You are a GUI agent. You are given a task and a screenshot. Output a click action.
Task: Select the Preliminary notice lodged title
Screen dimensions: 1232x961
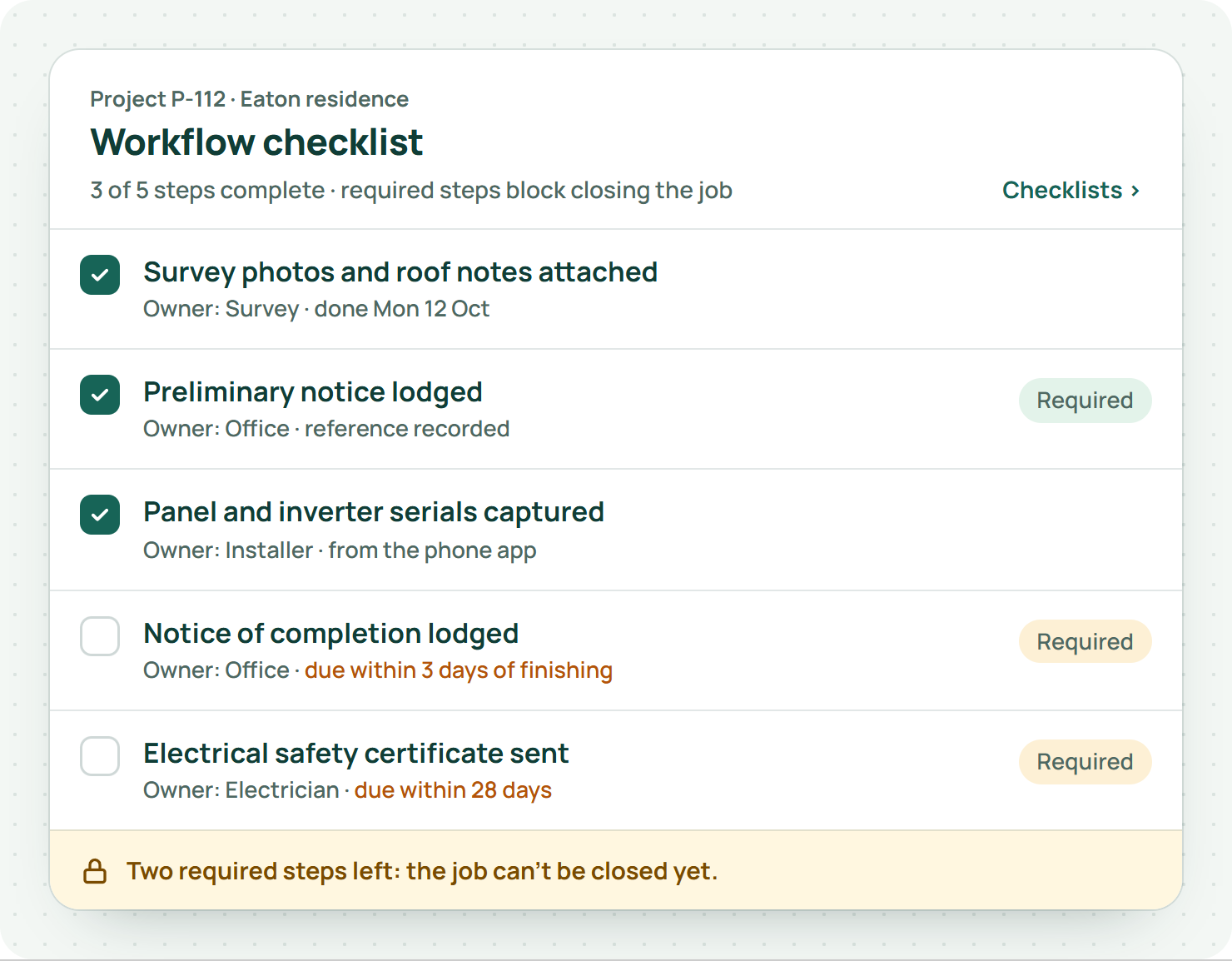[313, 392]
